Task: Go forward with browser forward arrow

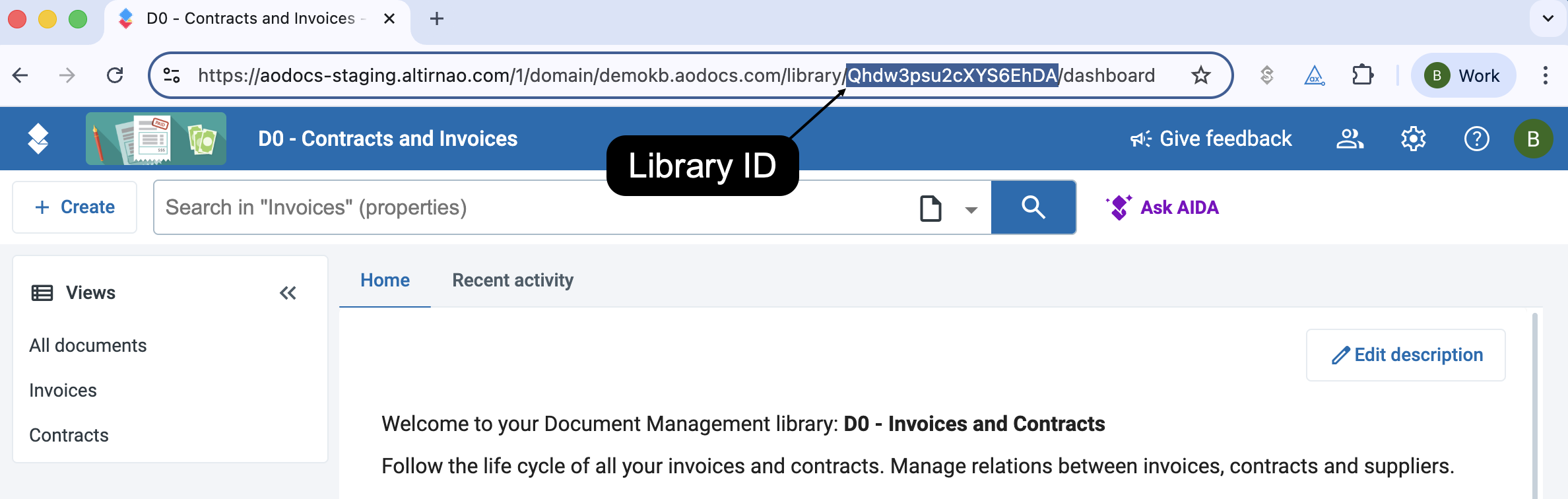Action: (67, 75)
